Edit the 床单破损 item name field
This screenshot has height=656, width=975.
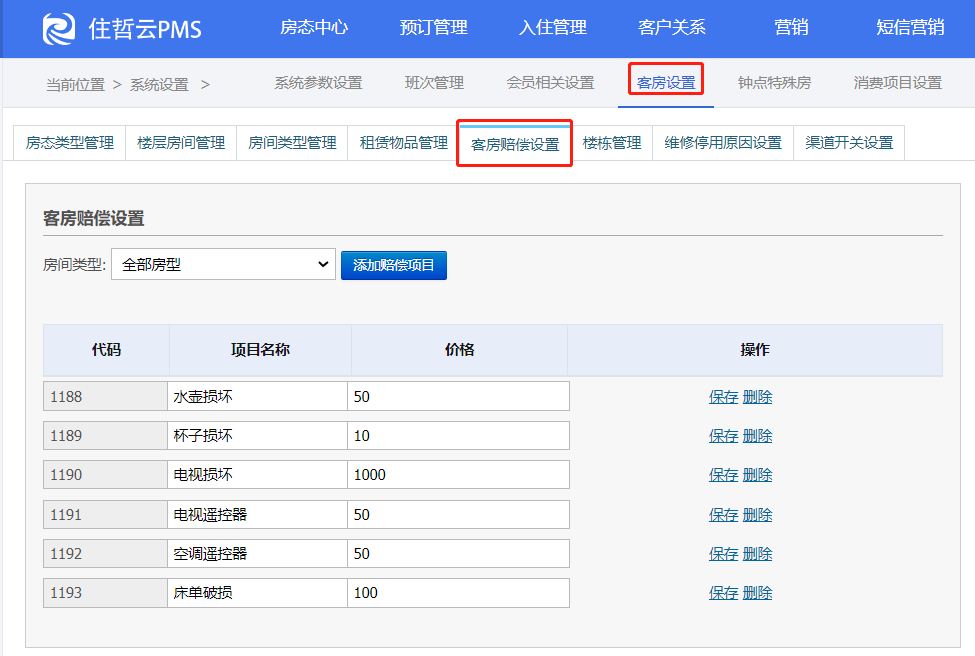click(257, 593)
